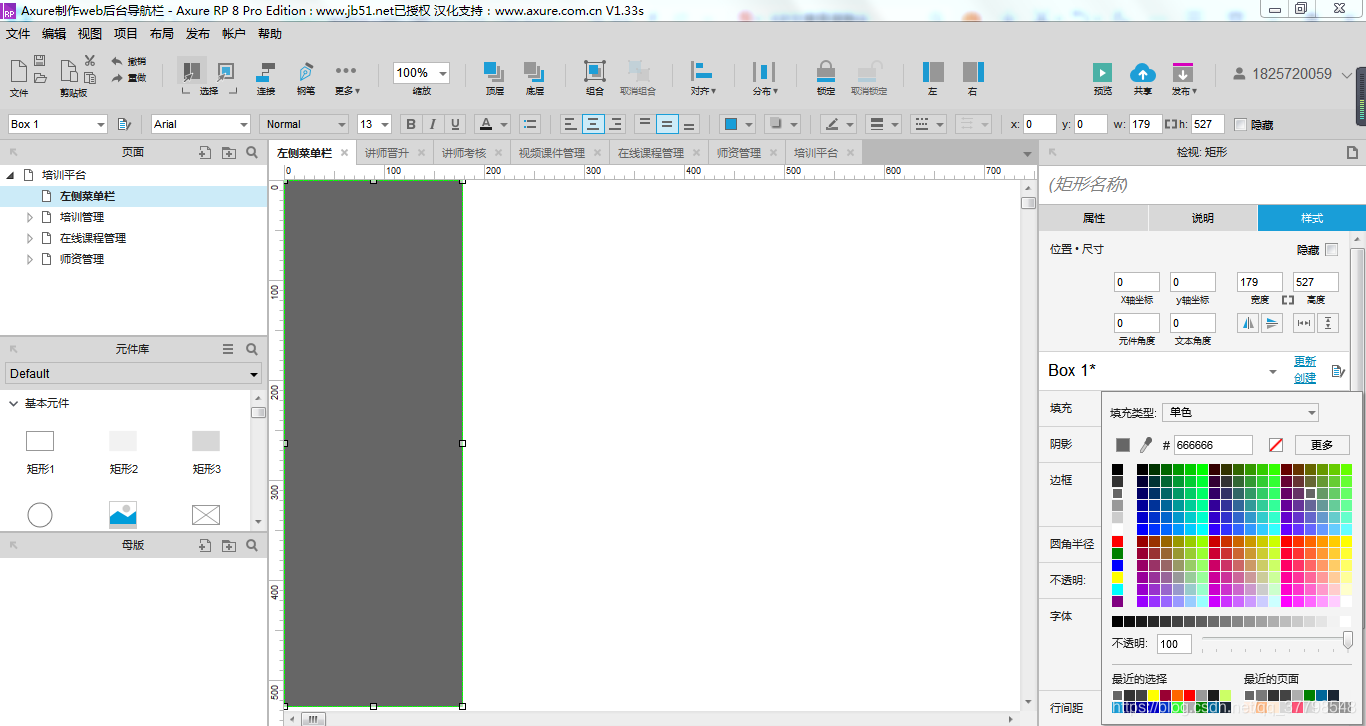The image size is (1366, 726).
Task: Toggle align text center
Action: pos(593,124)
